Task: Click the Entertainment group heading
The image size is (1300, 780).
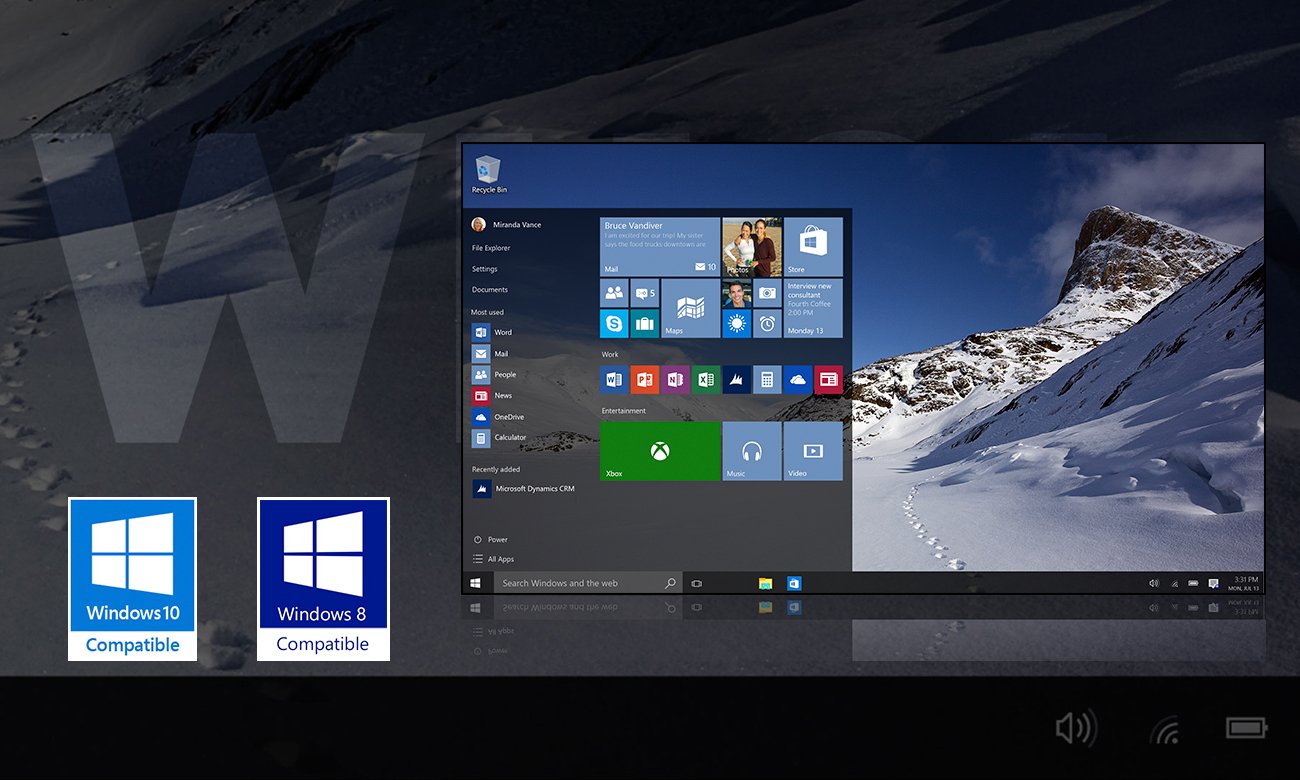Action: pyautogui.click(x=624, y=410)
